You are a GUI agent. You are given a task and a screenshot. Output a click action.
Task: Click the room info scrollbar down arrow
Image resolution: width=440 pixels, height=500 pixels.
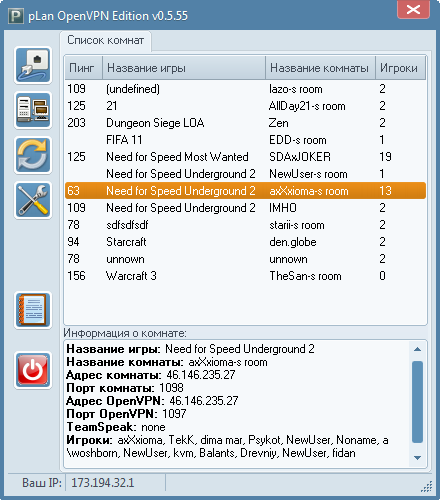[417, 458]
